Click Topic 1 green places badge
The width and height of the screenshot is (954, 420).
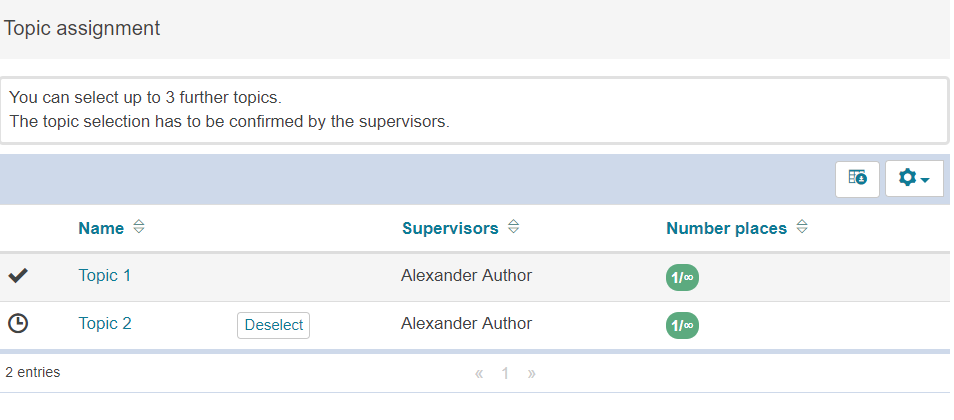pyautogui.click(x=682, y=277)
